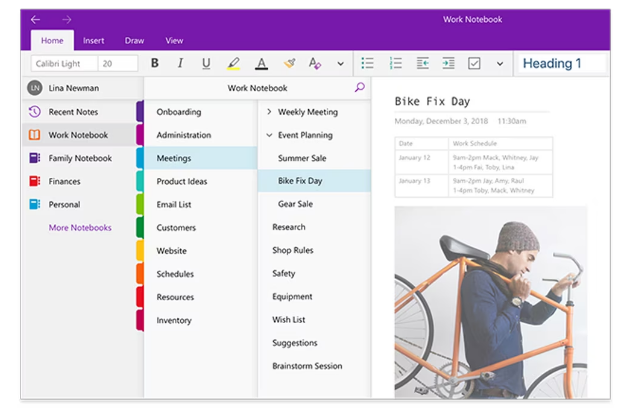The width and height of the screenshot is (622, 417).
Task: Click the Lina Newman avatar
Action: [x=35, y=88]
